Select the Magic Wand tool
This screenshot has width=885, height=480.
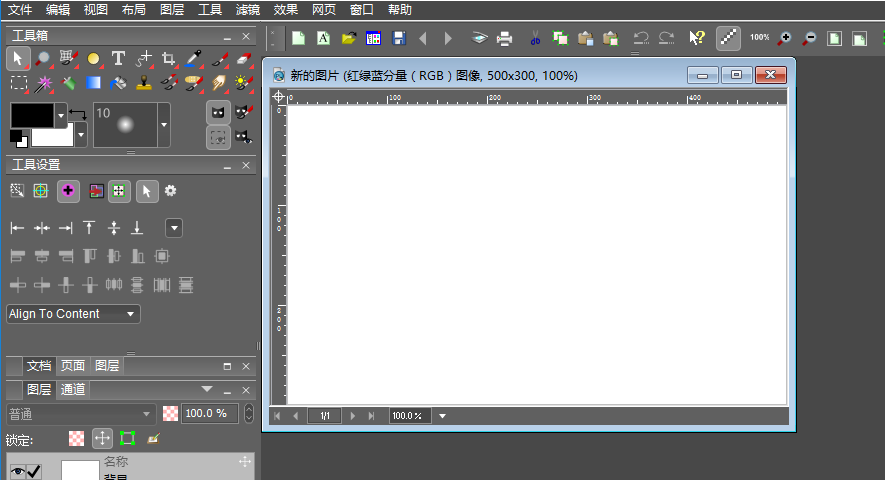point(43,83)
